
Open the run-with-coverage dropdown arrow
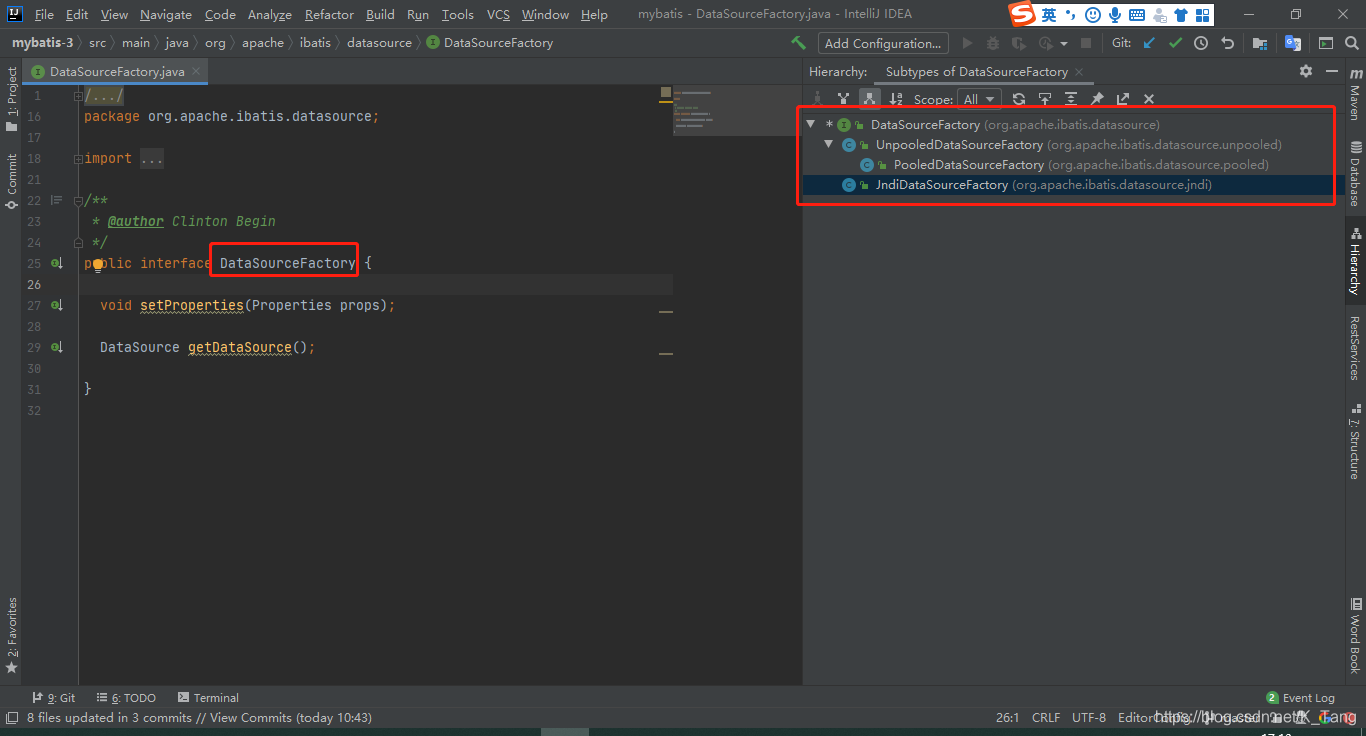[x=1064, y=43]
